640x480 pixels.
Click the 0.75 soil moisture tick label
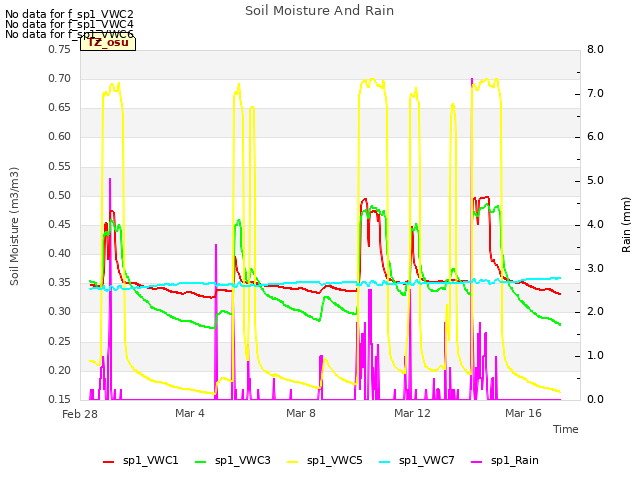pos(60,49)
